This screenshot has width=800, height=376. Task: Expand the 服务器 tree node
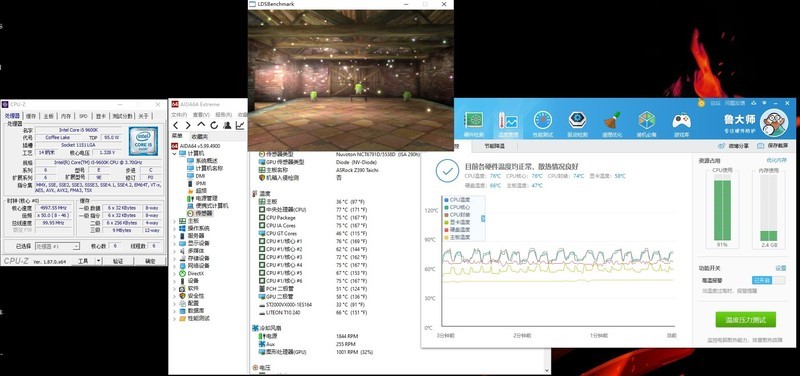[174, 236]
